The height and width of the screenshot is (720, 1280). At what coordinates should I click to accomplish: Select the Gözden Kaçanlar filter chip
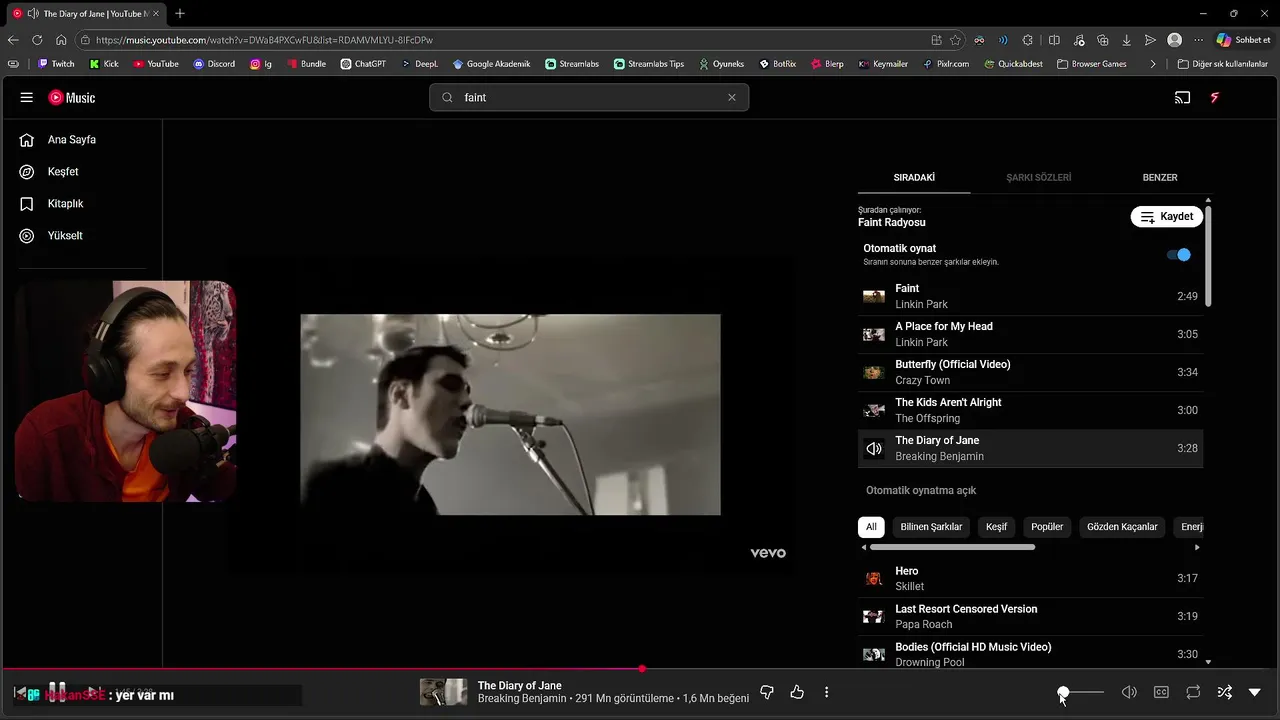(1122, 527)
